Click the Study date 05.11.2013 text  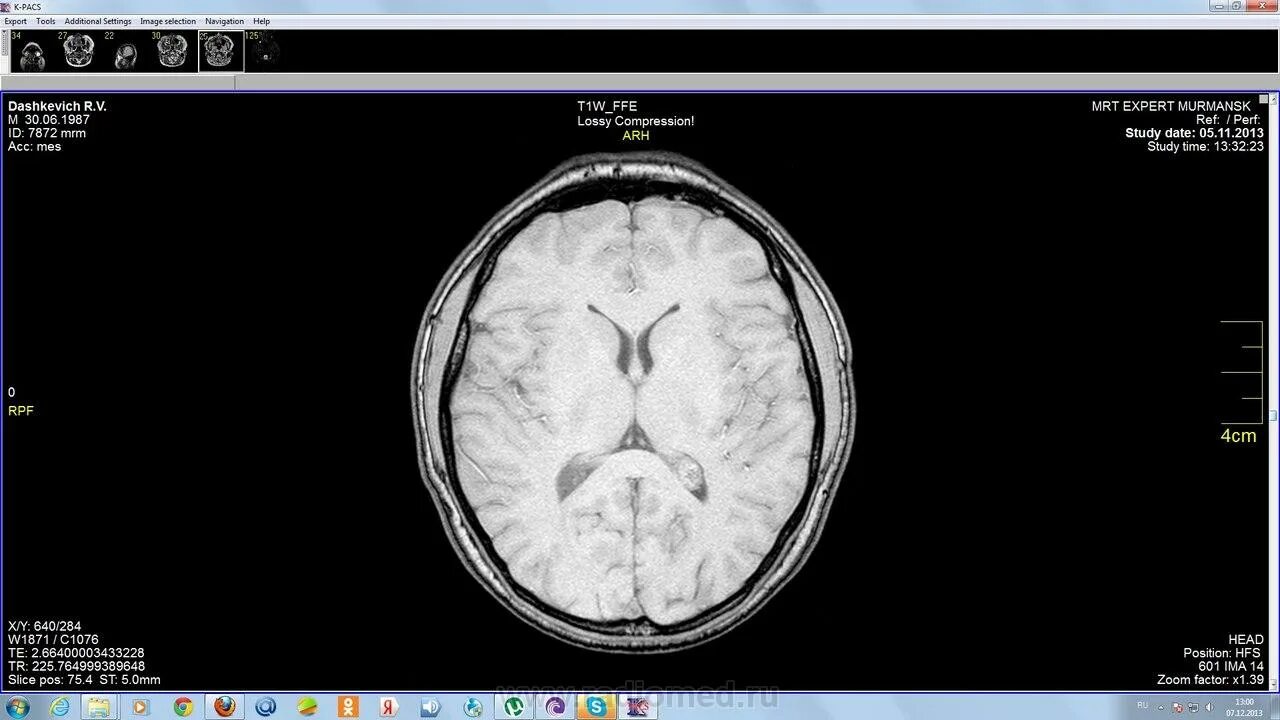point(1194,133)
